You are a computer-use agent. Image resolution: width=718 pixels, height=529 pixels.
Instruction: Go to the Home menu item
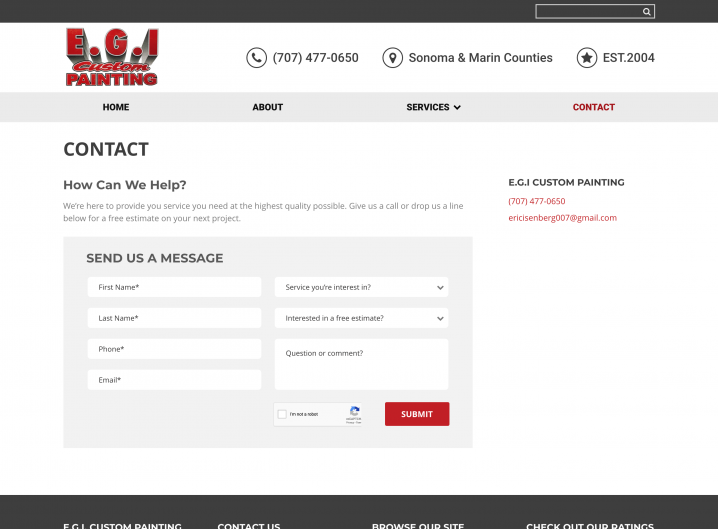click(x=116, y=107)
